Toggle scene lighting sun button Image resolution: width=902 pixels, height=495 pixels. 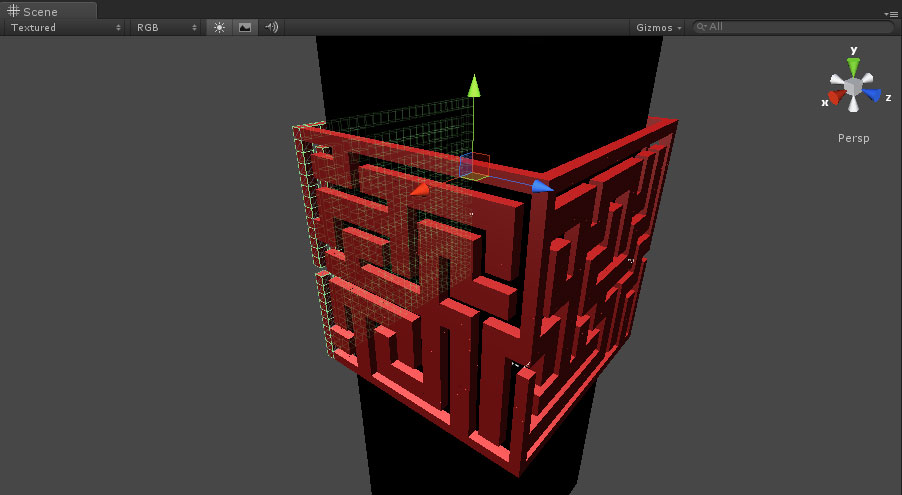tap(219, 28)
